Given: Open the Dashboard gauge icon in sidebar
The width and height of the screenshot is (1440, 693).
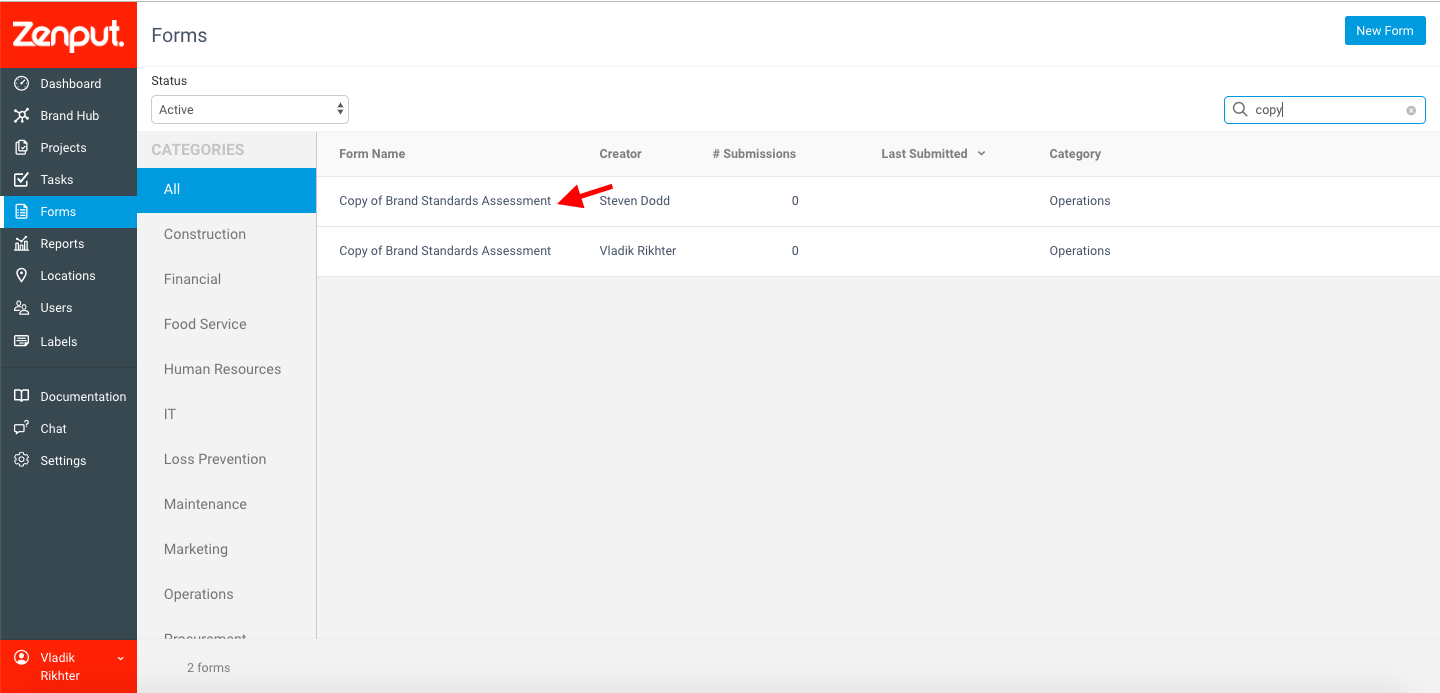Looking at the screenshot, I should pos(21,83).
